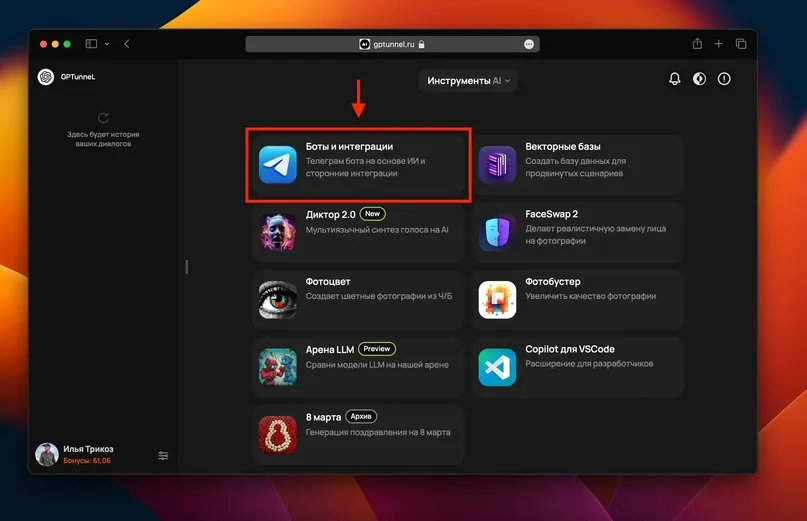Expand the Инструменты AI dropdown
807x521 pixels.
coord(468,81)
